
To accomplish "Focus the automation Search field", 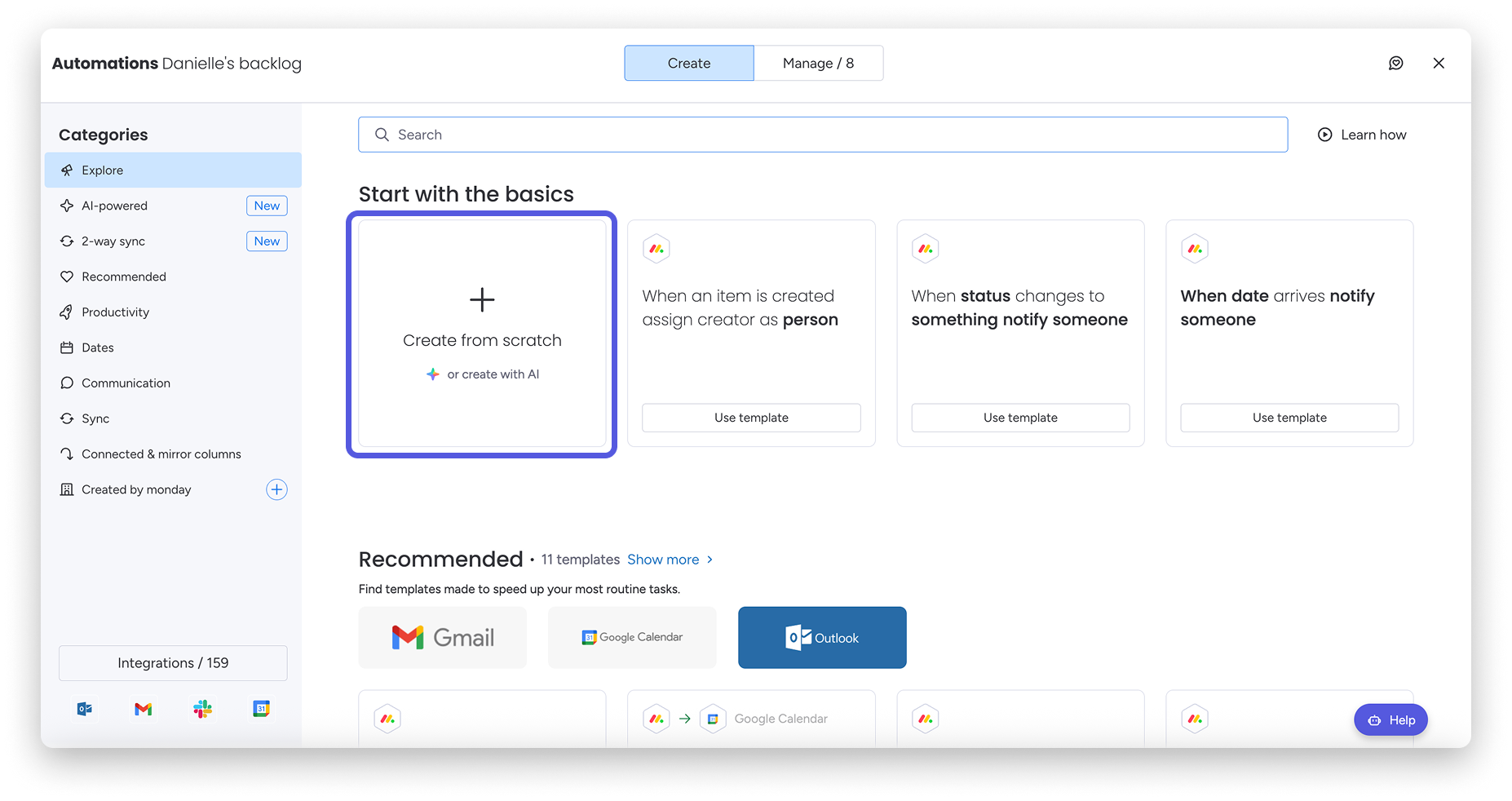I will (823, 135).
